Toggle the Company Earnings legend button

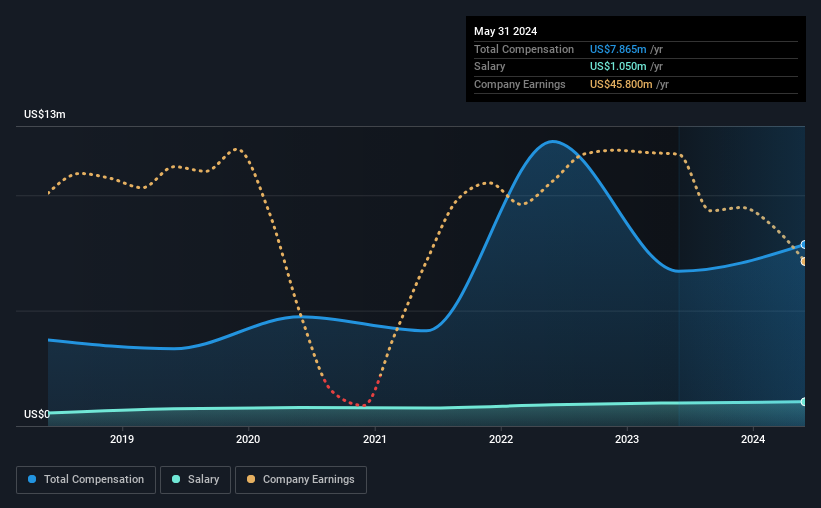point(301,480)
